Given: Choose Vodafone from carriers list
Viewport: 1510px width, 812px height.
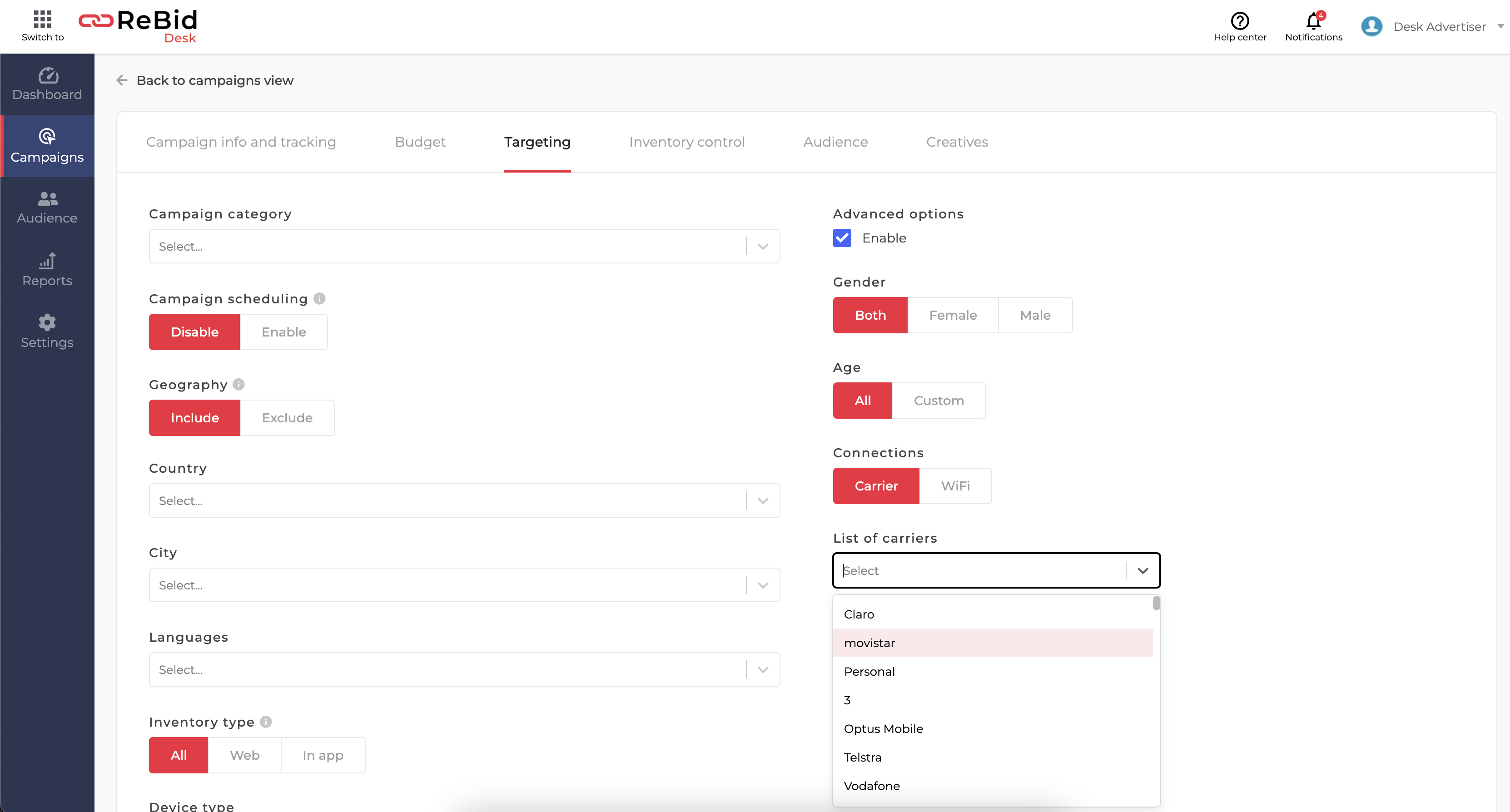Looking at the screenshot, I should [993, 786].
